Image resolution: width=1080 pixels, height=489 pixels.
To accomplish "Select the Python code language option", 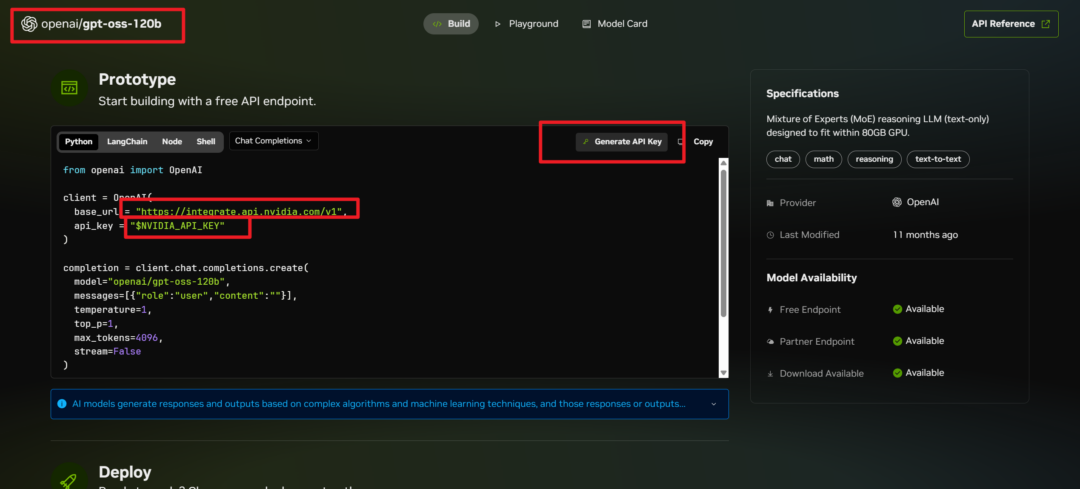I will click(79, 142).
